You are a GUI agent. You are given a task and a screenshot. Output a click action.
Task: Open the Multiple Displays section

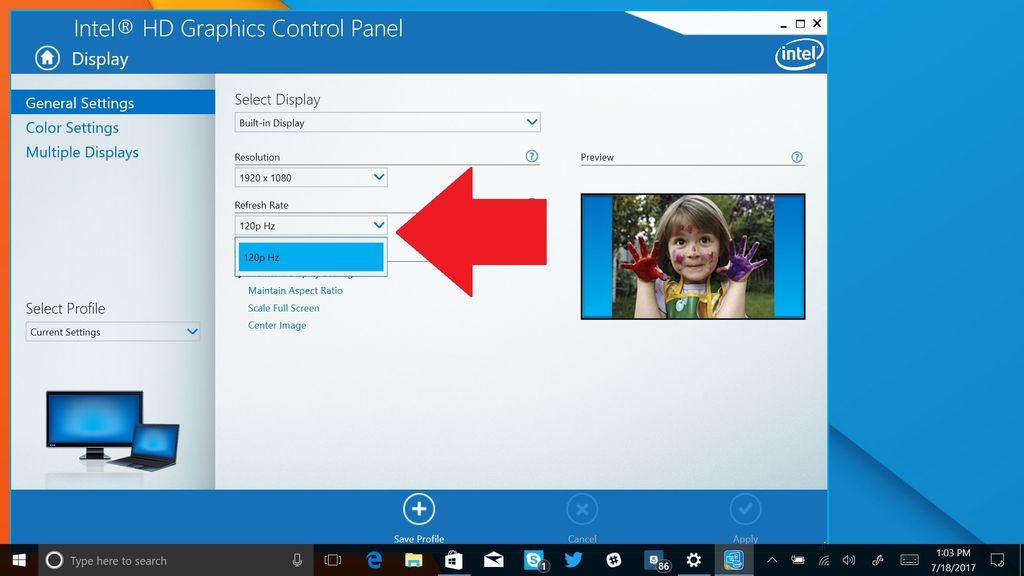coord(82,151)
